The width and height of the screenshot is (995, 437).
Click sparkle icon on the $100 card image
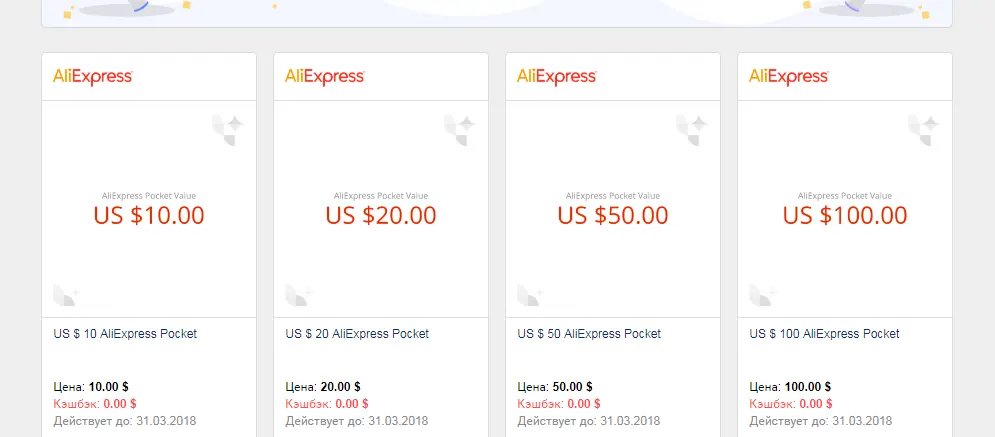click(924, 130)
